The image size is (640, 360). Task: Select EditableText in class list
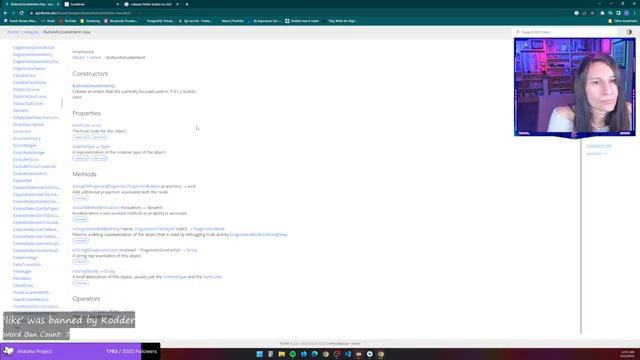click(24, 76)
